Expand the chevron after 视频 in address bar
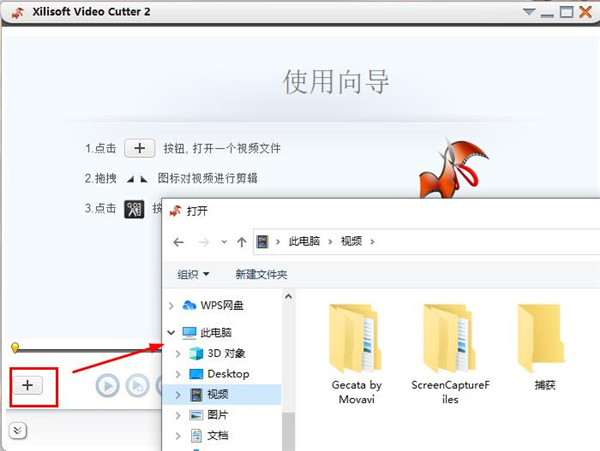 pos(372,242)
